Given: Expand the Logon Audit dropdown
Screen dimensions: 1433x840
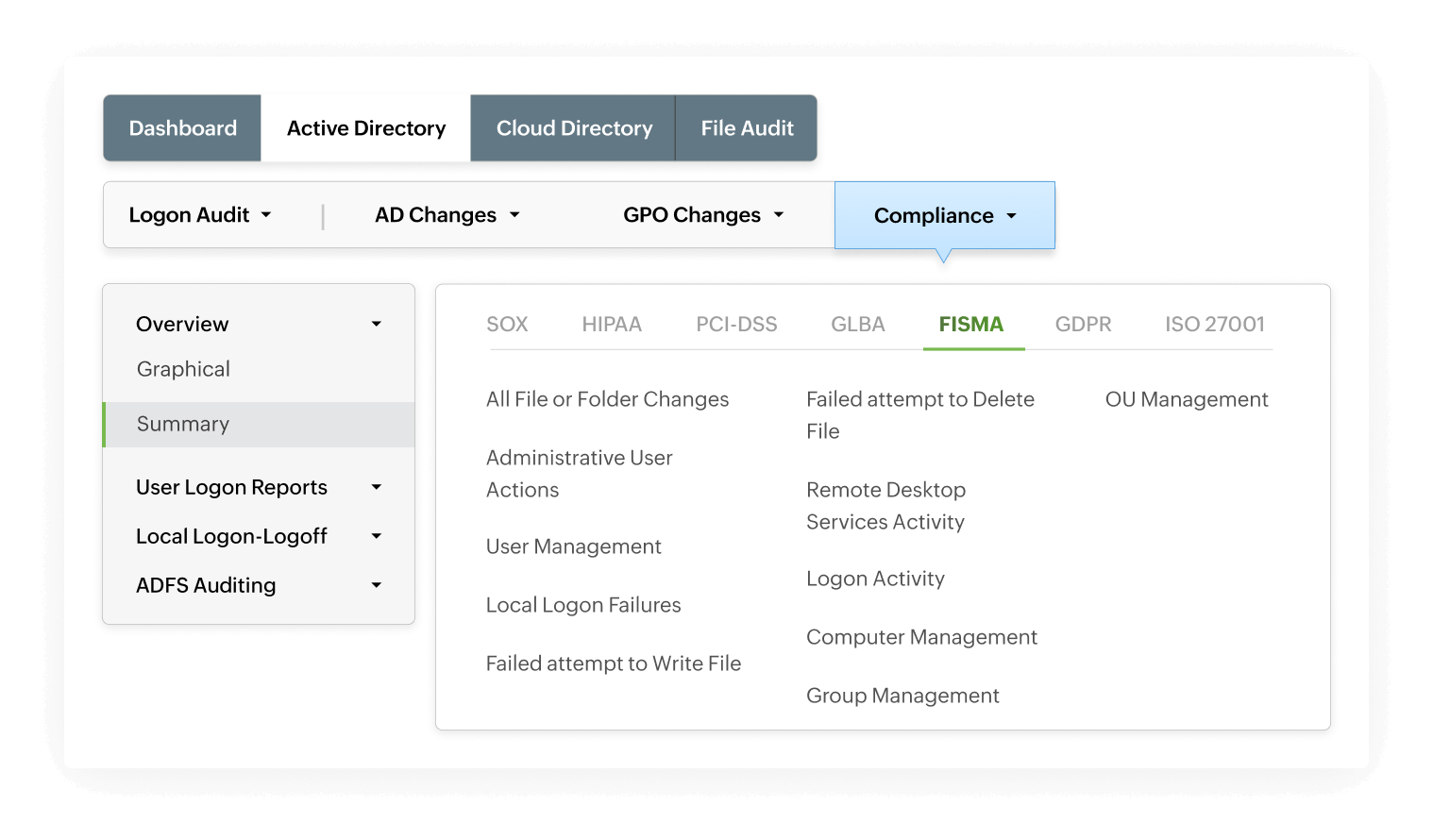Looking at the screenshot, I should 199,214.
